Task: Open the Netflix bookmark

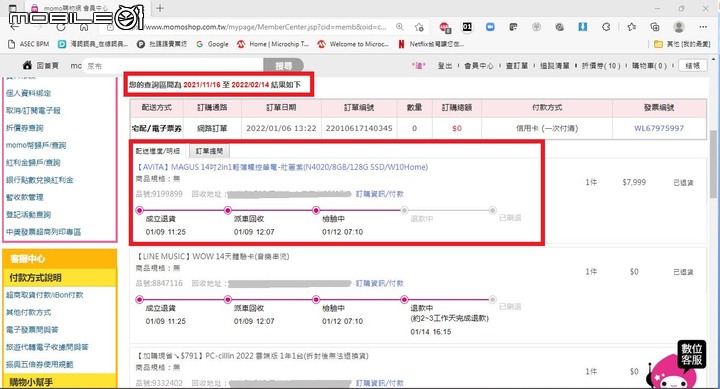Action: pyautogui.click(x=431, y=44)
